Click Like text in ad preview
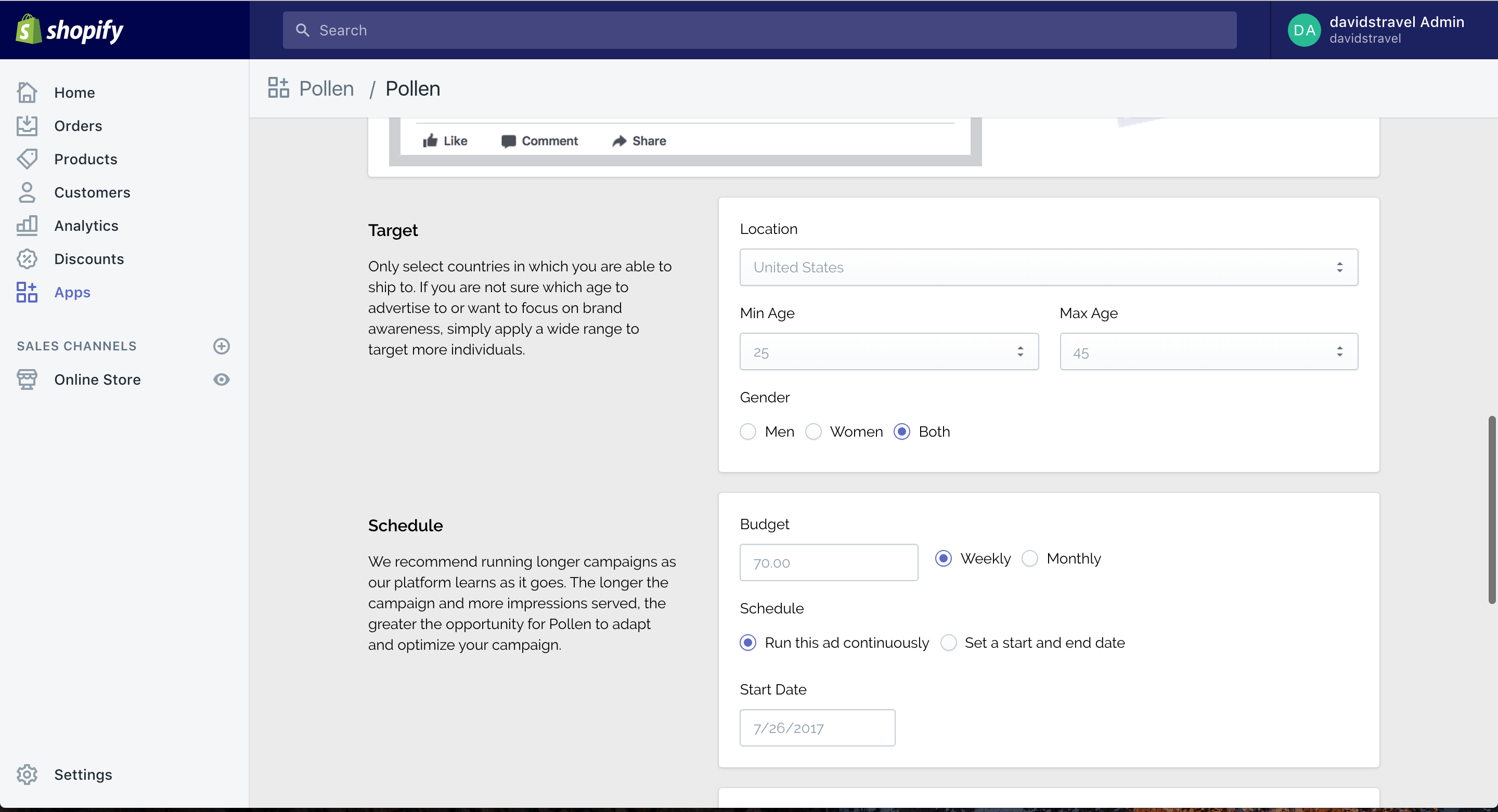This screenshot has height=812, width=1498. [x=455, y=141]
